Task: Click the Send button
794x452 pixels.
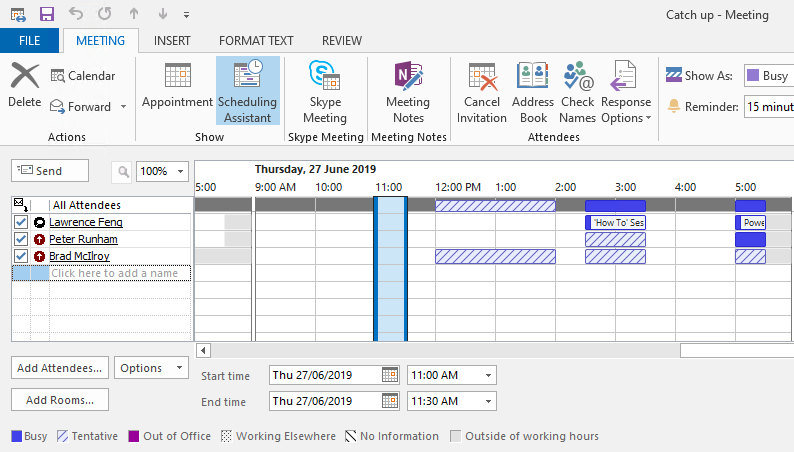Action: (x=50, y=171)
